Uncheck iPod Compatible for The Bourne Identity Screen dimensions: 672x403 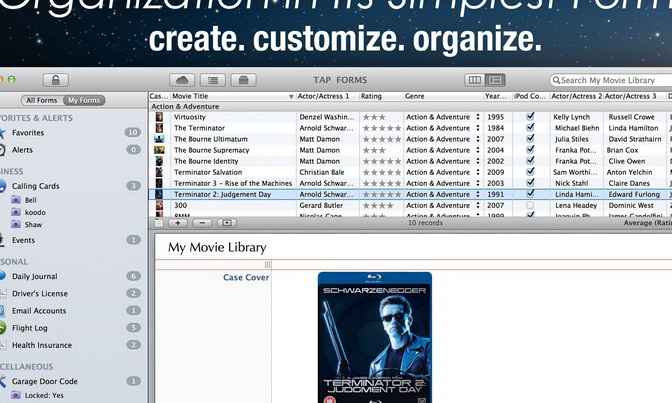(530, 160)
